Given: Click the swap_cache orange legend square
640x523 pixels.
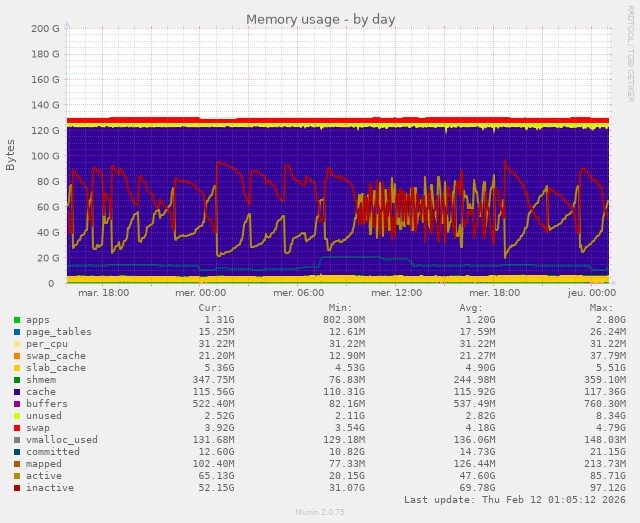Looking at the screenshot, I should point(17,356).
